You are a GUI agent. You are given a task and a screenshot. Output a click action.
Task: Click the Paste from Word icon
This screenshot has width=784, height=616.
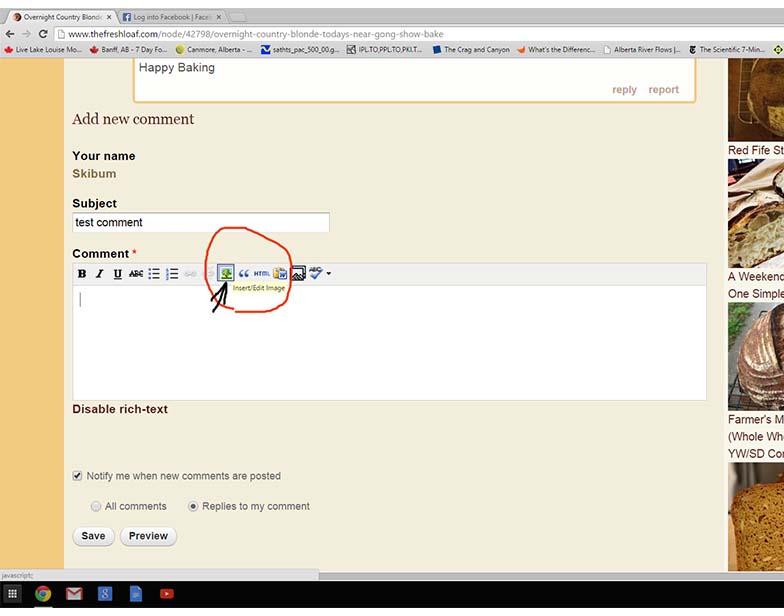pos(280,274)
